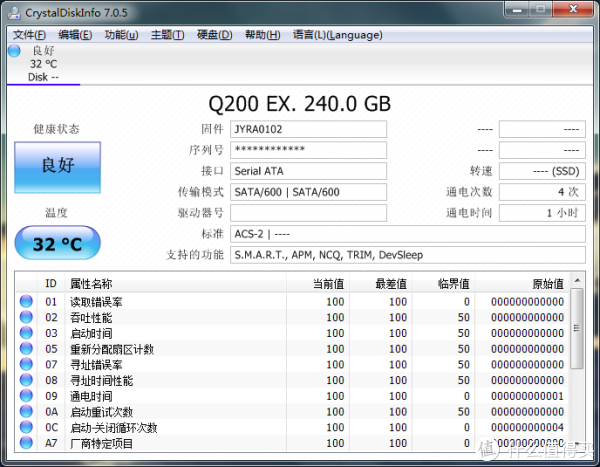
Task: Click status circle for attribute 08 寻址时间性能
Action: click(x=26, y=380)
